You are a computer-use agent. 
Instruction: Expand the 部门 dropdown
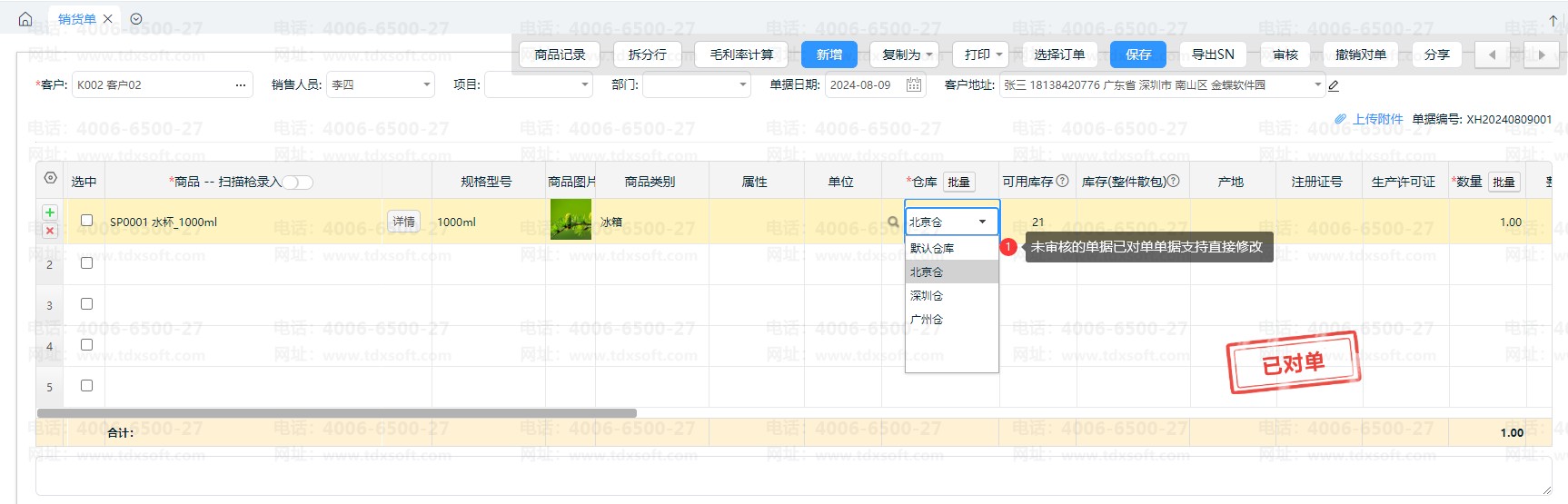click(742, 85)
